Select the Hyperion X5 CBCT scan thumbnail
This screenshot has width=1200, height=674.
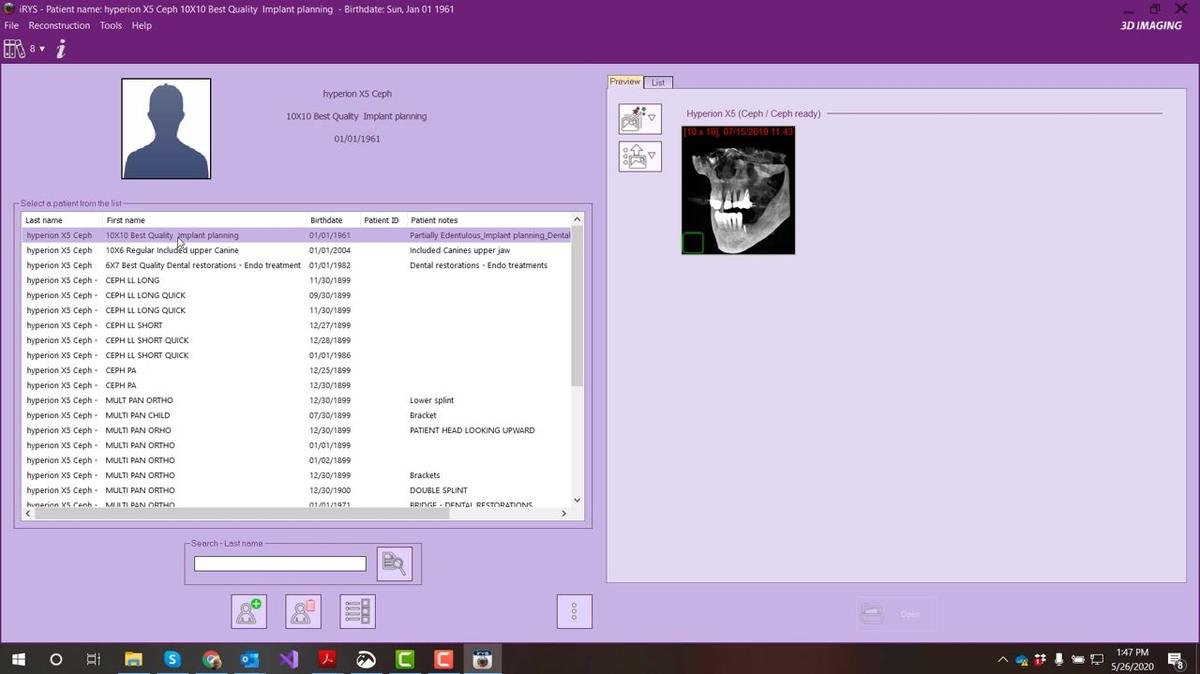click(738, 190)
